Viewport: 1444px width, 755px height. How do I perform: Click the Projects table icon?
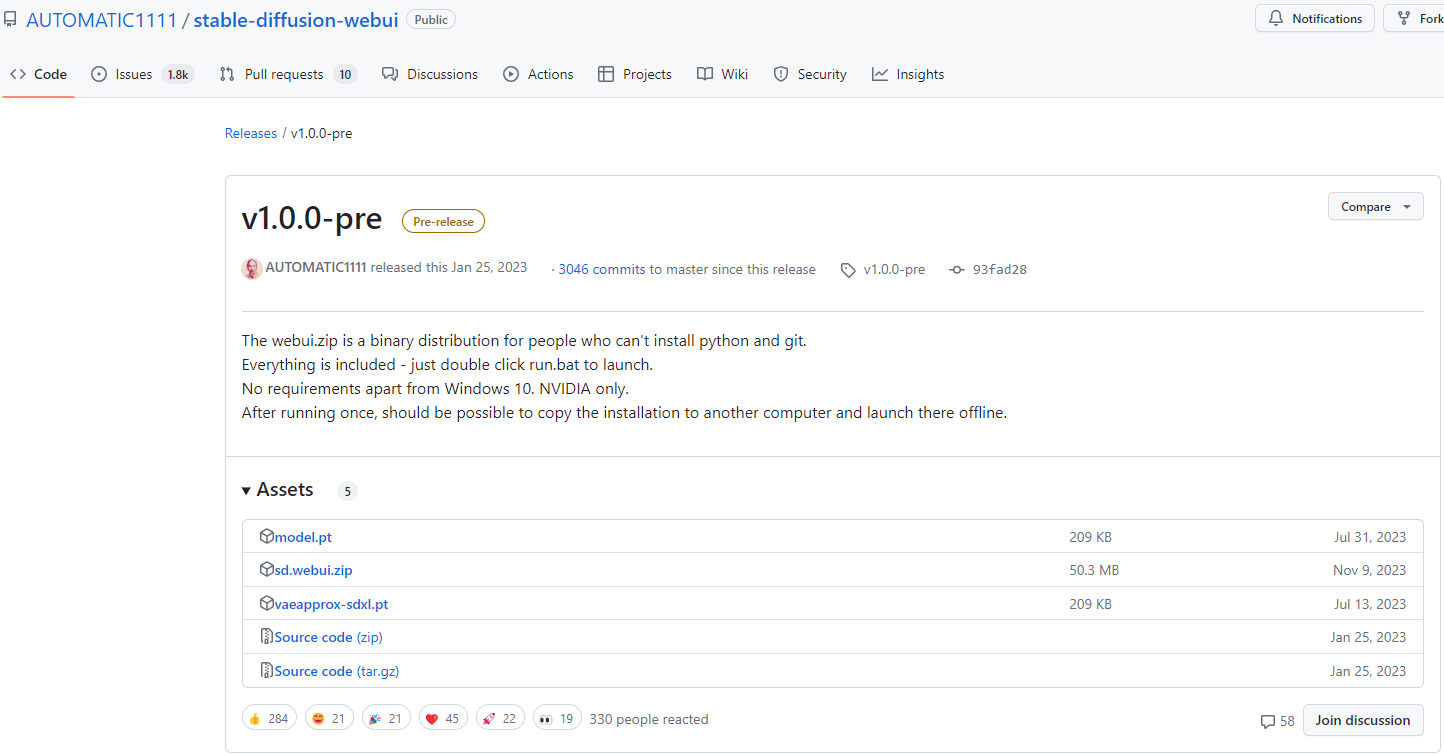tap(606, 74)
